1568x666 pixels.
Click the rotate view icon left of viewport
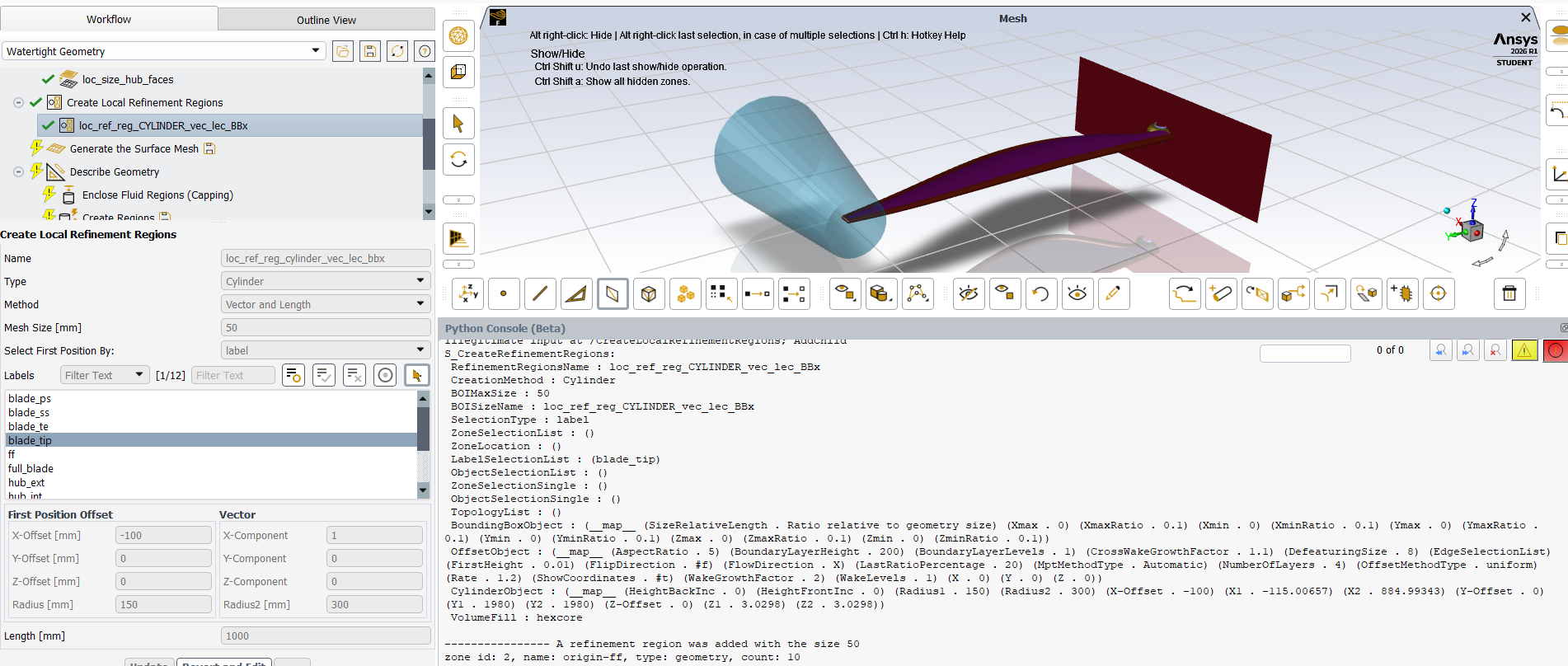pyautogui.click(x=459, y=159)
